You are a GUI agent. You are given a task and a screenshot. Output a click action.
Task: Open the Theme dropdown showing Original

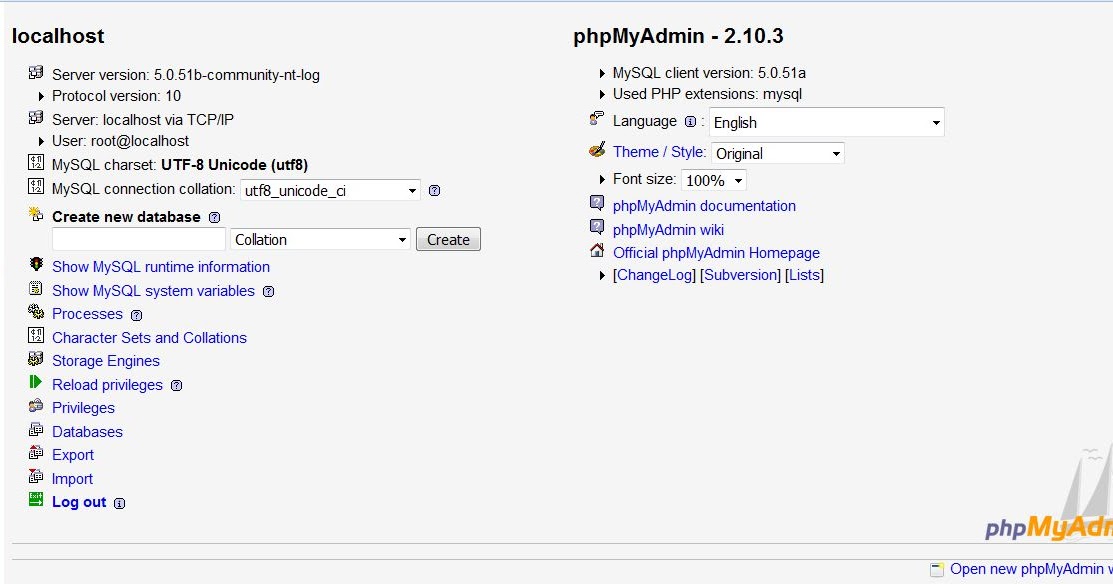(777, 153)
